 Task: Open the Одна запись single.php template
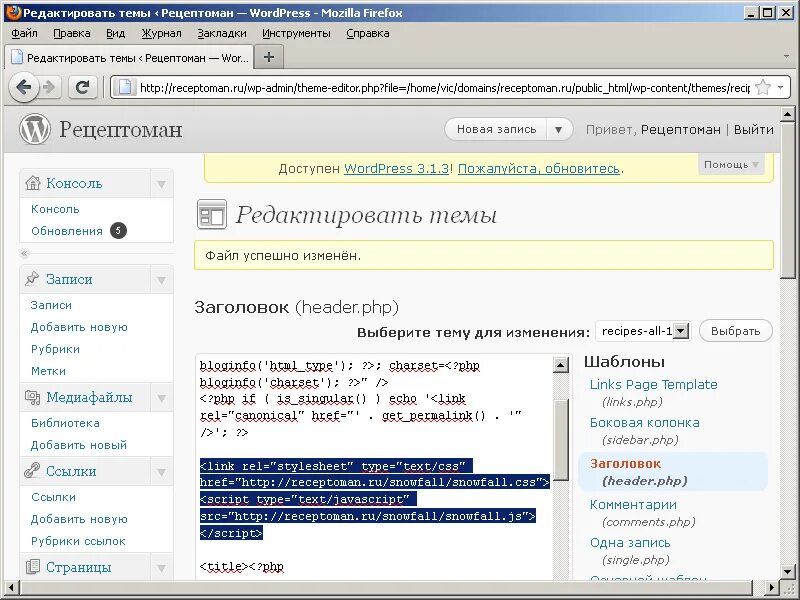click(630, 542)
